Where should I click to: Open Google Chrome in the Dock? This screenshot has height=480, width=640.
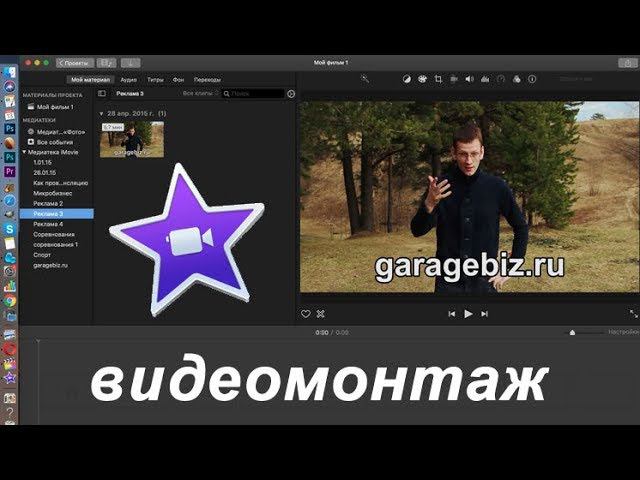[9, 301]
